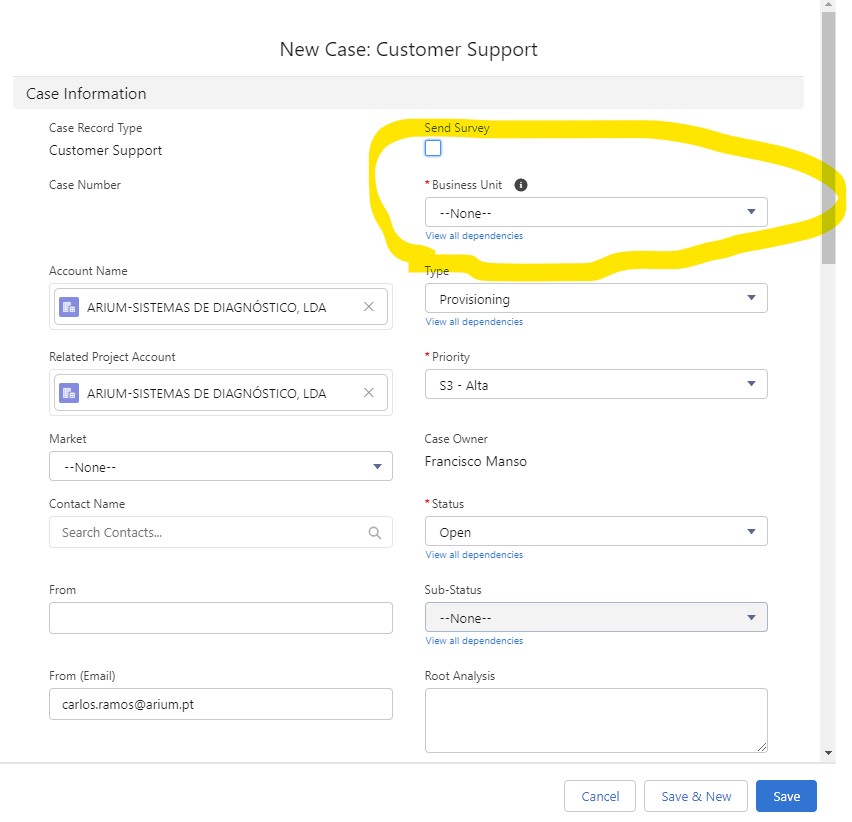Open the Sub-Status dropdown
The image size is (852, 822).
click(x=596, y=618)
